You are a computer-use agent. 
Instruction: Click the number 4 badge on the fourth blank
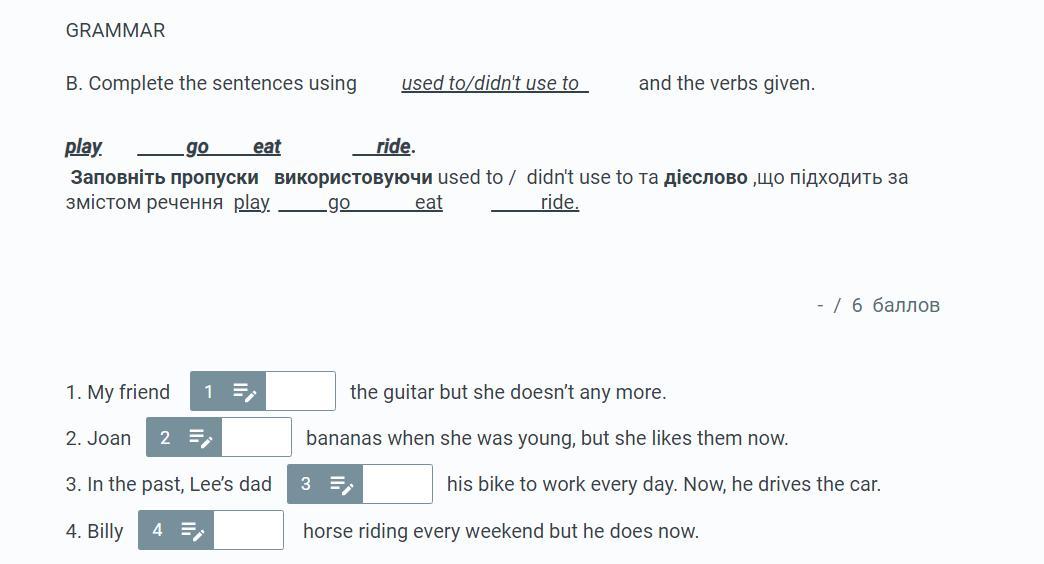click(x=157, y=530)
